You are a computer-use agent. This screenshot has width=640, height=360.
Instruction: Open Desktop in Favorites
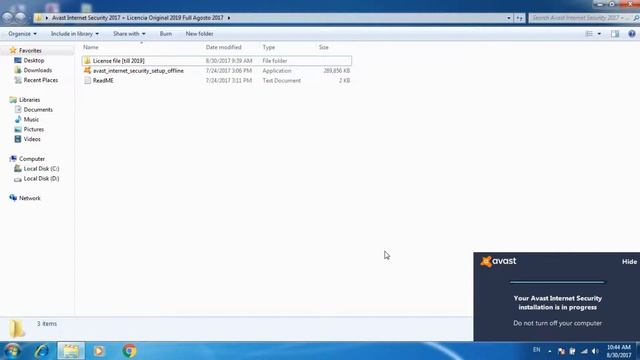(x=33, y=60)
